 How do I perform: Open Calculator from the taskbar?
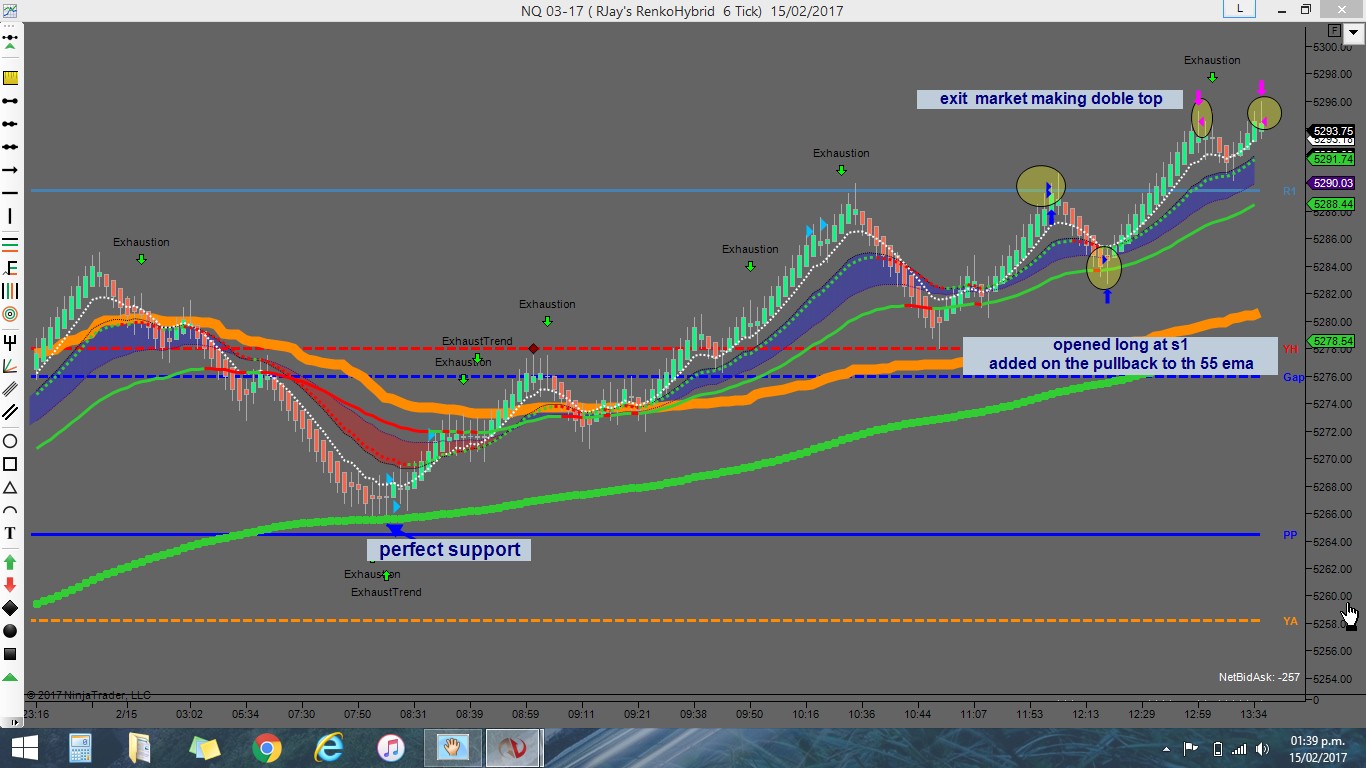pos(80,748)
